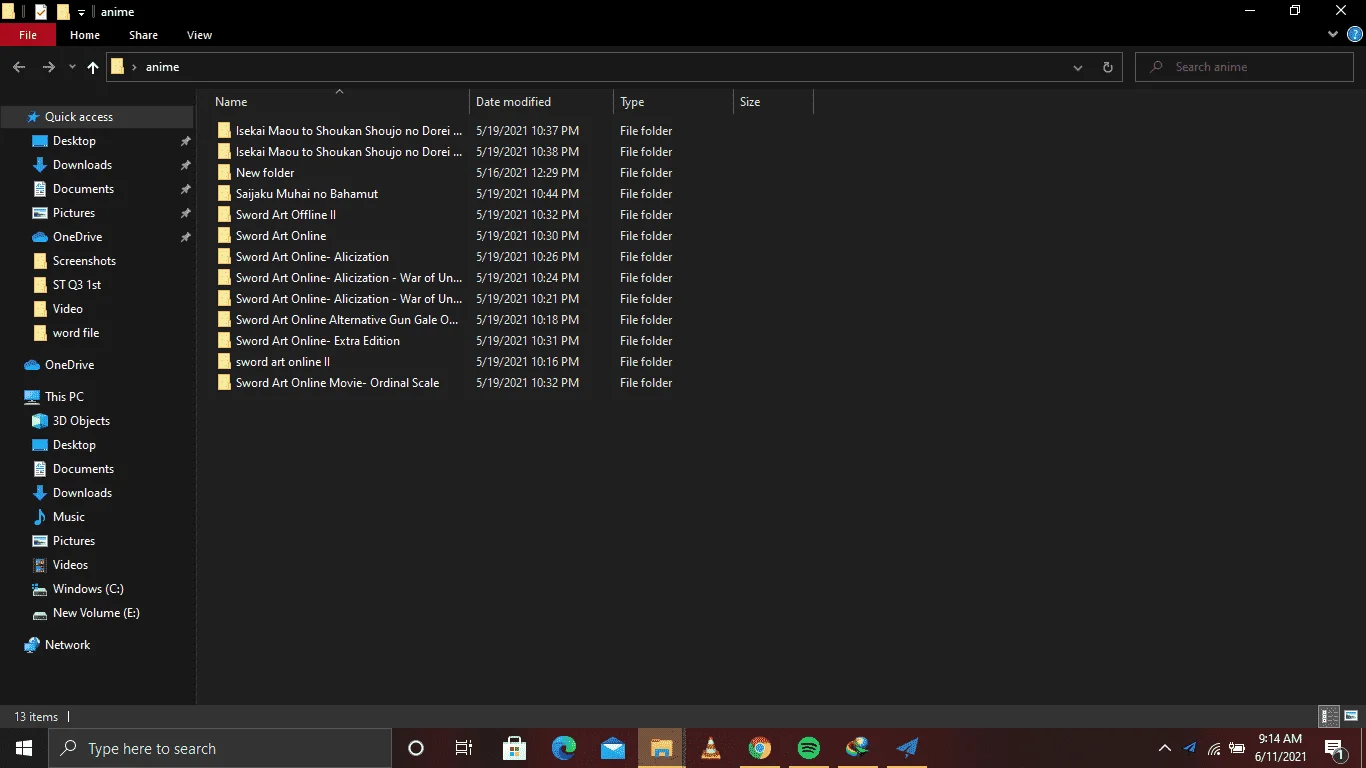Viewport: 1366px width, 768px height.
Task: Switch to Large icons view layout
Action: coord(1350,716)
